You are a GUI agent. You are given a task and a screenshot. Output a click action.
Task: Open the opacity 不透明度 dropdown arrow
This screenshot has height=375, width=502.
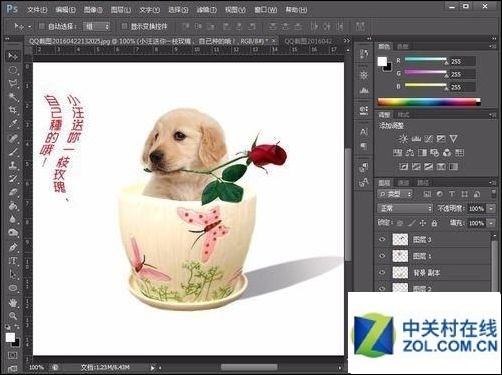point(491,208)
